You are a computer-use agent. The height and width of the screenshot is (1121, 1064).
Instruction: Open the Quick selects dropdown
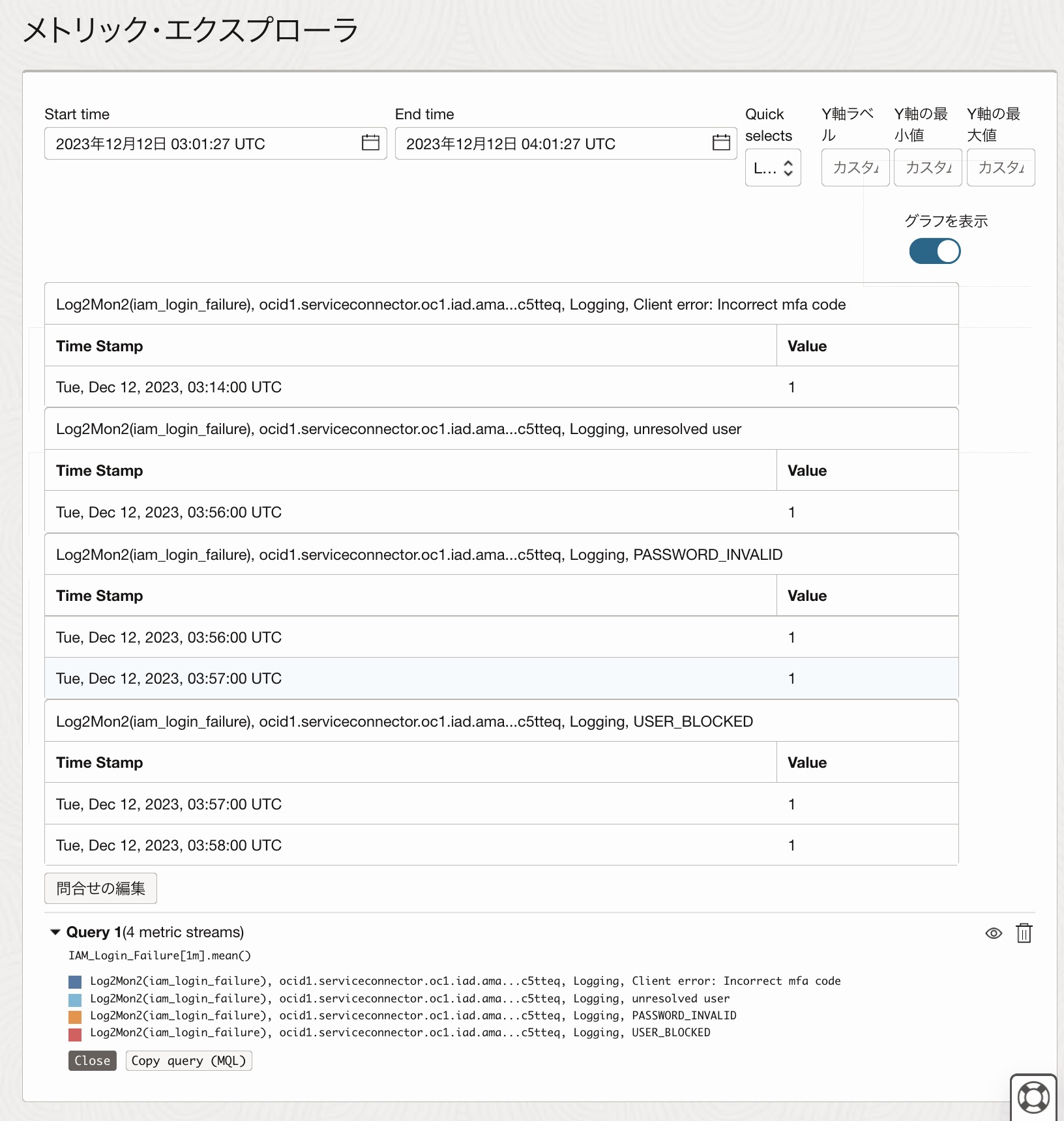773,168
